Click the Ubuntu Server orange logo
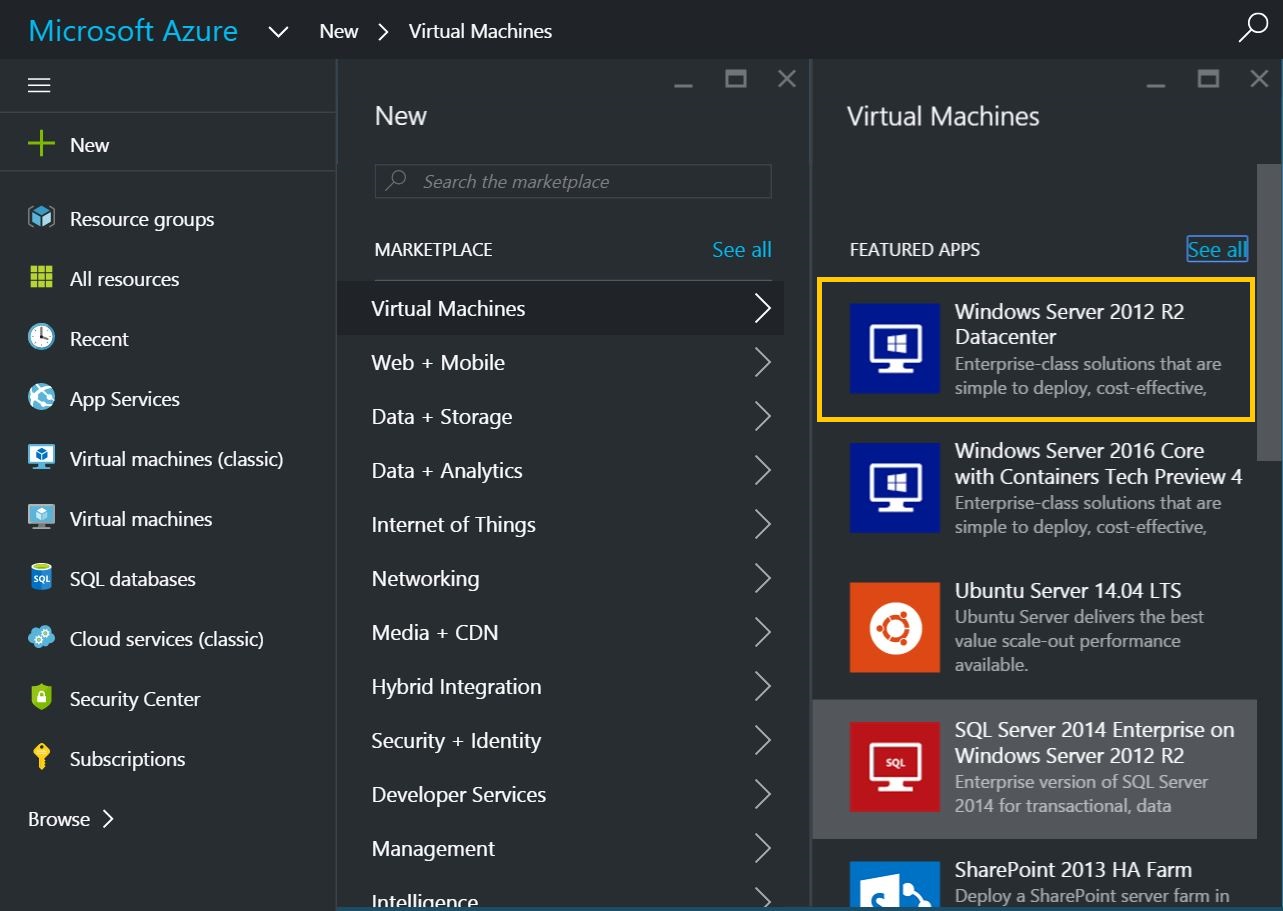 (x=894, y=627)
